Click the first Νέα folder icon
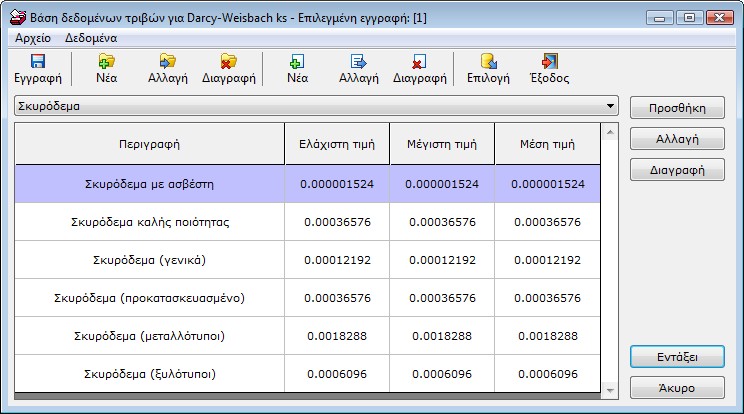Screen dimensions: 744x414 (x=105, y=62)
